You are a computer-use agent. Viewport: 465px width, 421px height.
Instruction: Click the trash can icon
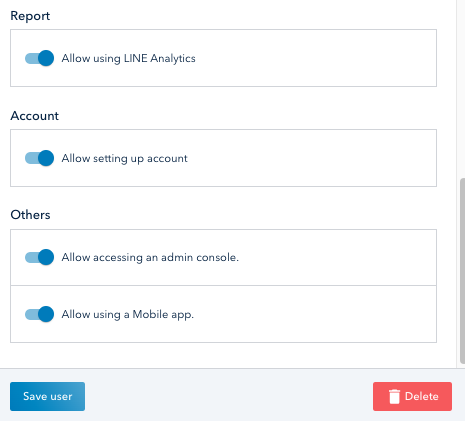tap(394, 396)
